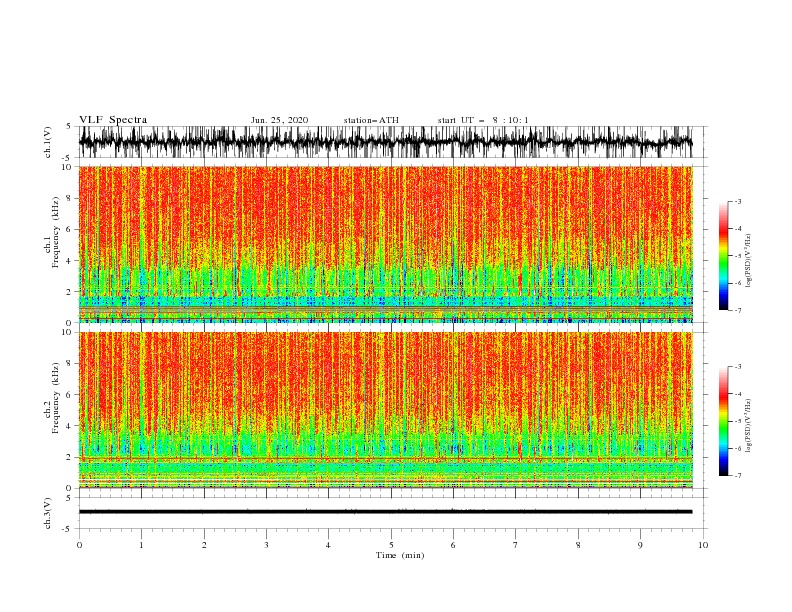The height and width of the screenshot is (612, 792).
Task: Click the "6" kHz tick on ch.1 axis
Action: [x=70, y=230]
